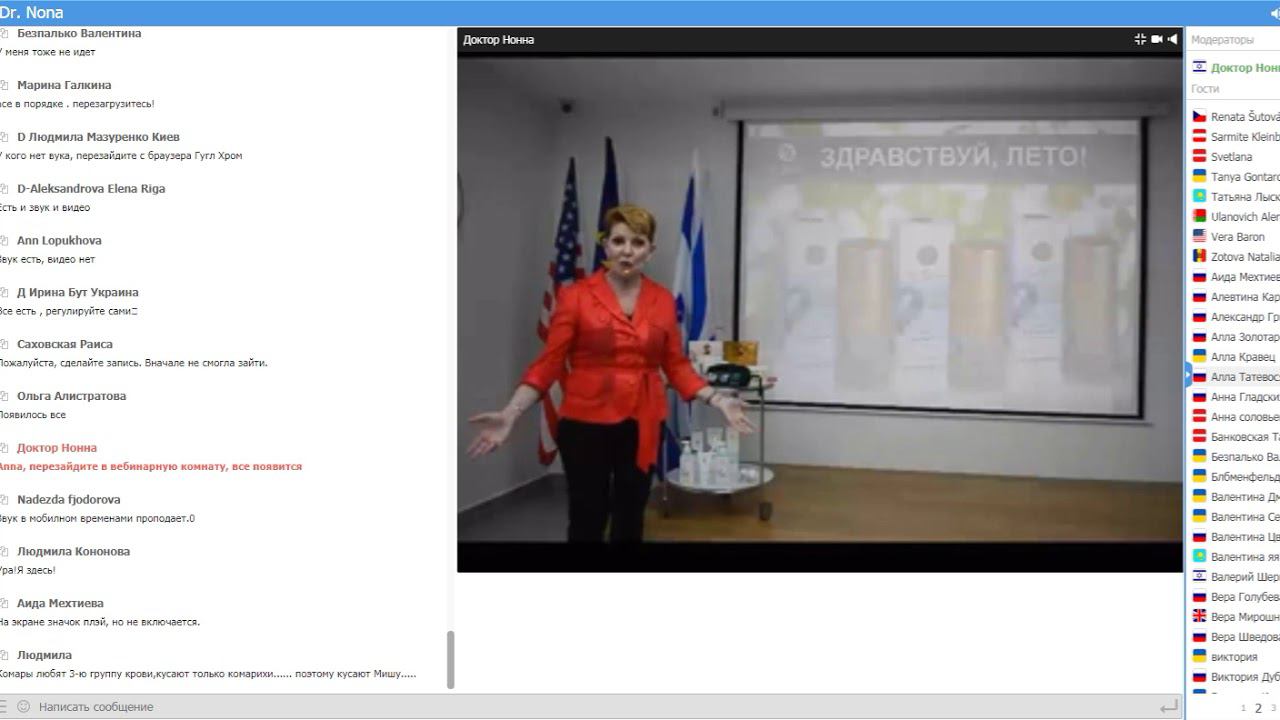The width and height of the screenshot is (1280, 720).
Task: Click the Dr. Nona title in top bar
Action: coord(31,13)
